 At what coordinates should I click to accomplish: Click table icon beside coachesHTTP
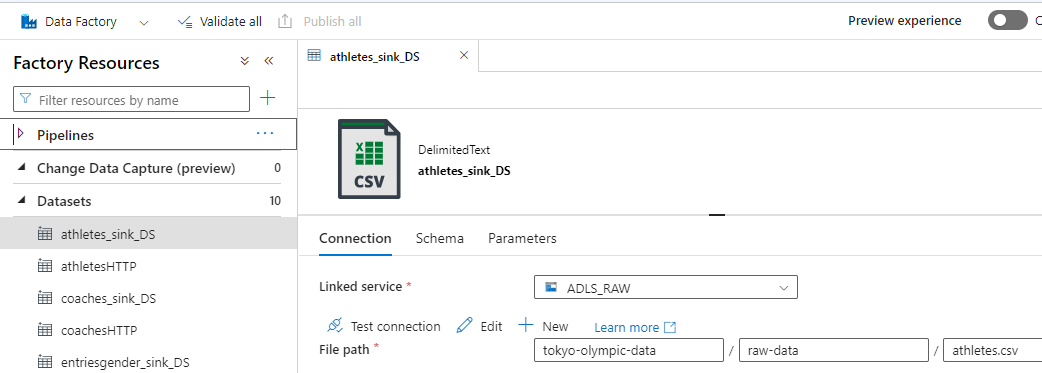[45, 330]
